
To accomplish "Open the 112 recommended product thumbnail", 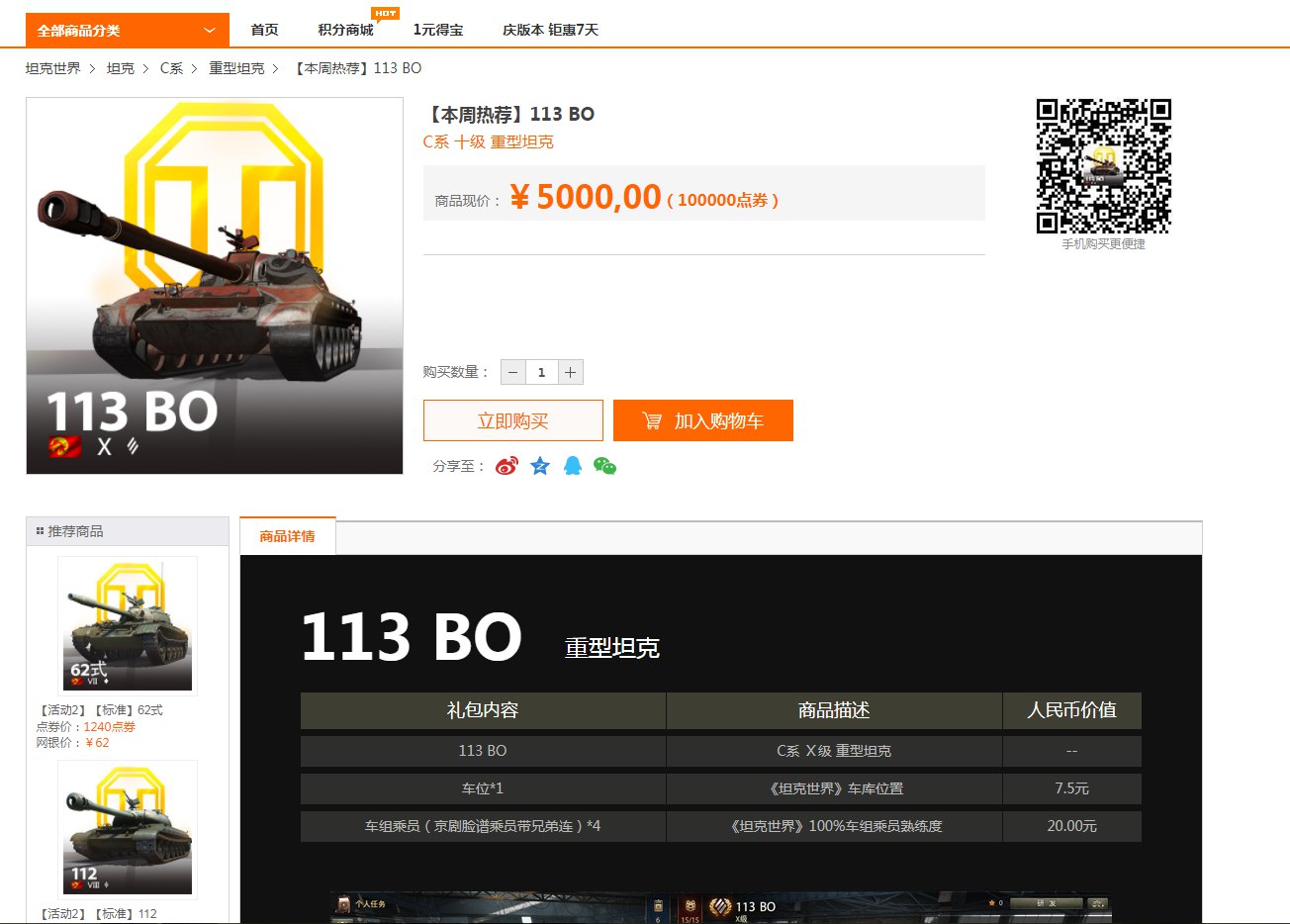I will pyautogui.click(x=128, y=829).
